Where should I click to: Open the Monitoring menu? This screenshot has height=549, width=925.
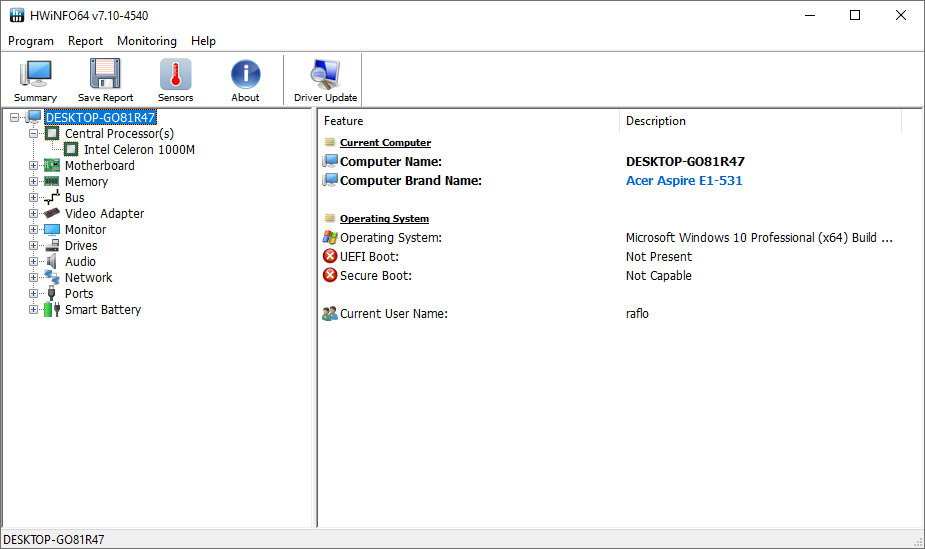pyautogui.click(x=147, y=41)
